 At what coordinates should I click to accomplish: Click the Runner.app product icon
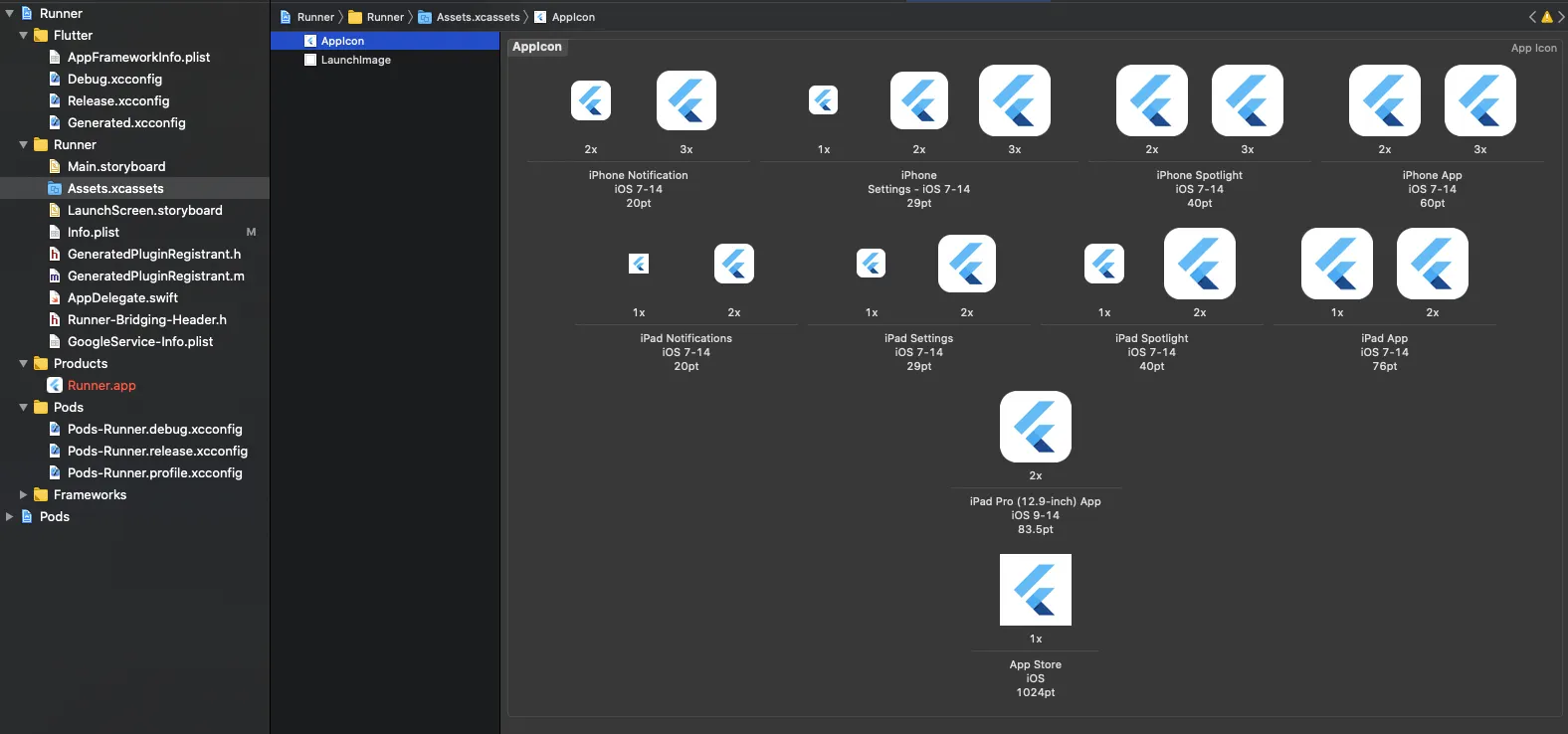point(55,385)
